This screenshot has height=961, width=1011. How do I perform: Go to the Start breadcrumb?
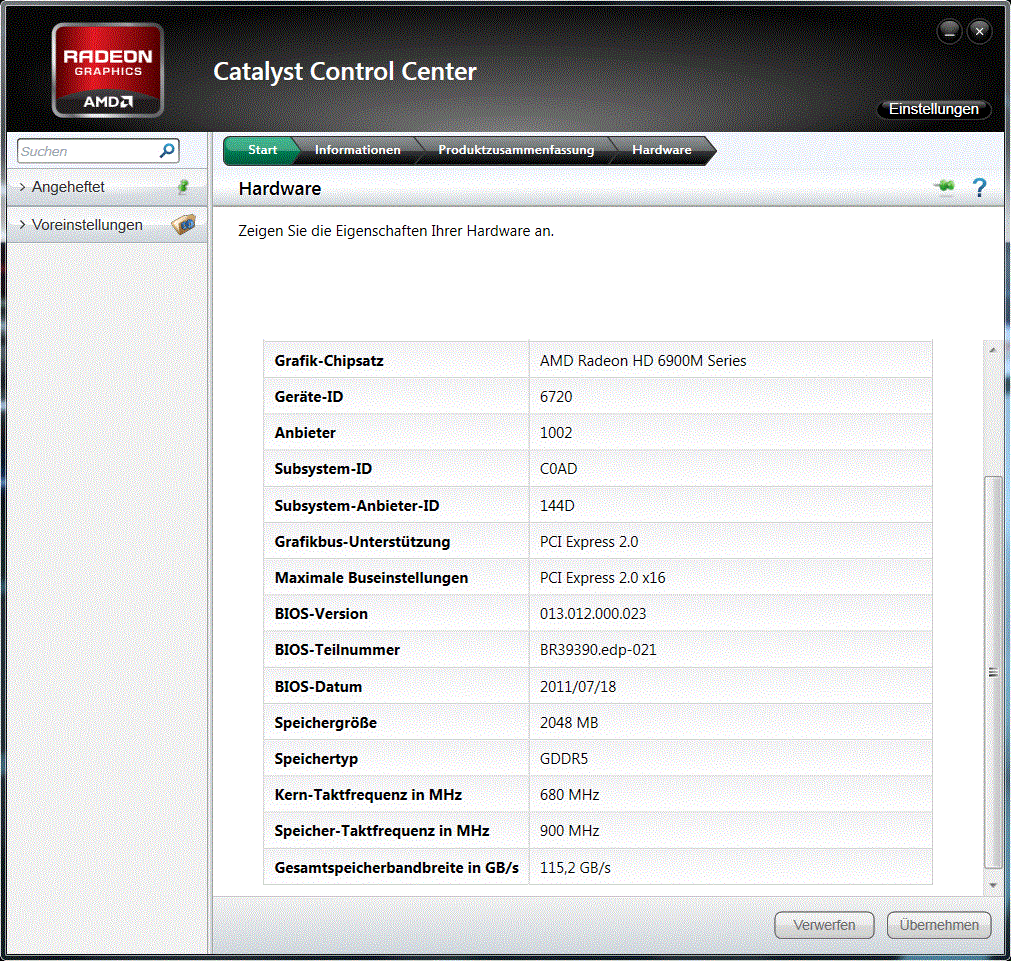262,150
